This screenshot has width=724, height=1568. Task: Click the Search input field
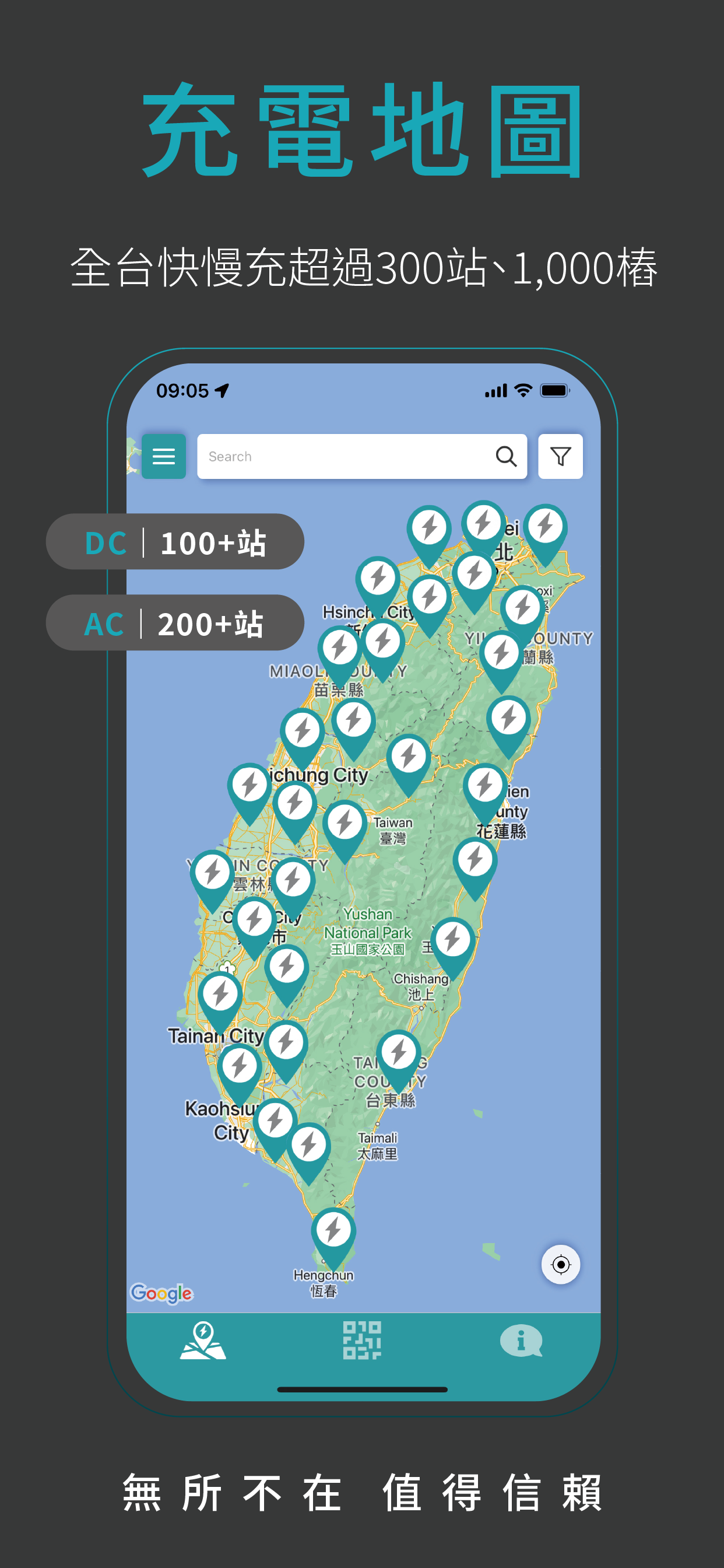tap(362, 456)
